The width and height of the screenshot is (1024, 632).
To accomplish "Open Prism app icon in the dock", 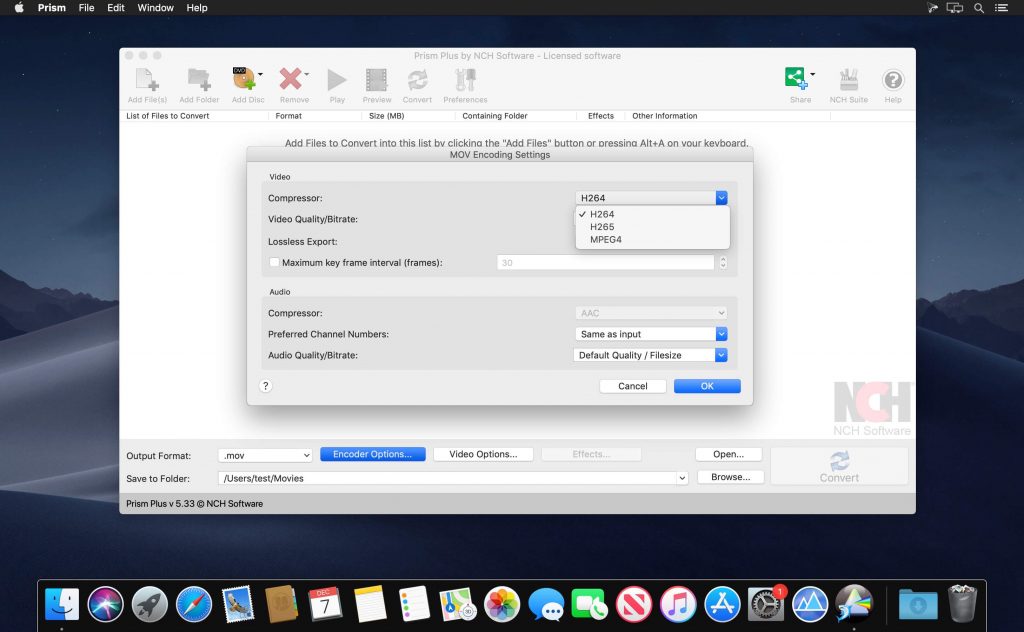I will click(x=854, y=604).
